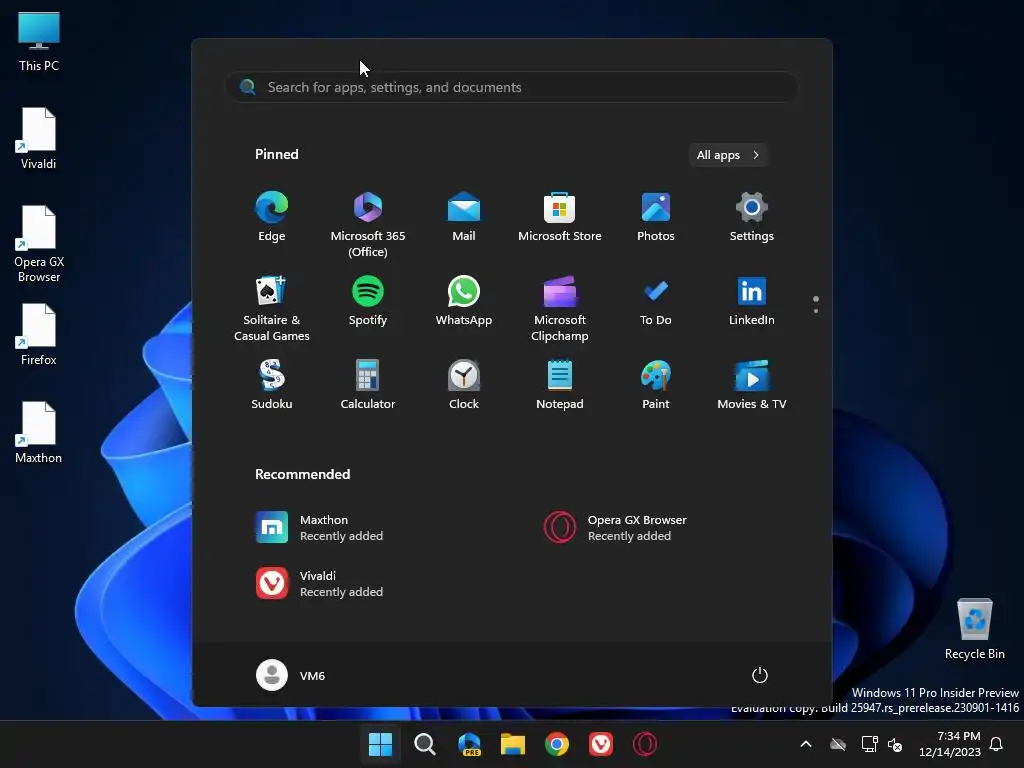Open Edge from pinned apps
The height and width of the screenshot is (768, 1024).
272,217
